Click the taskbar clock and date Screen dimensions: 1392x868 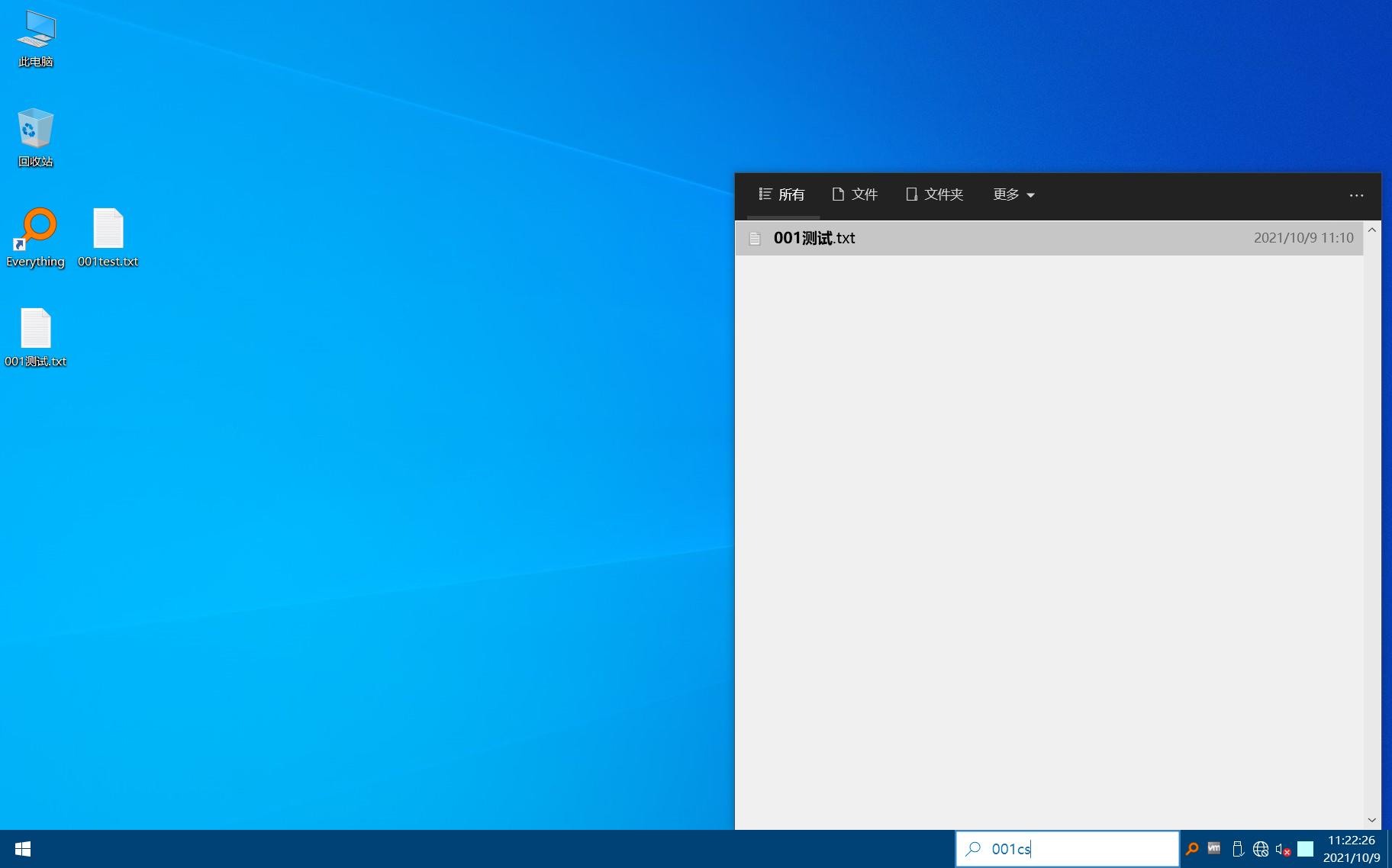[x=1351, y=849]
